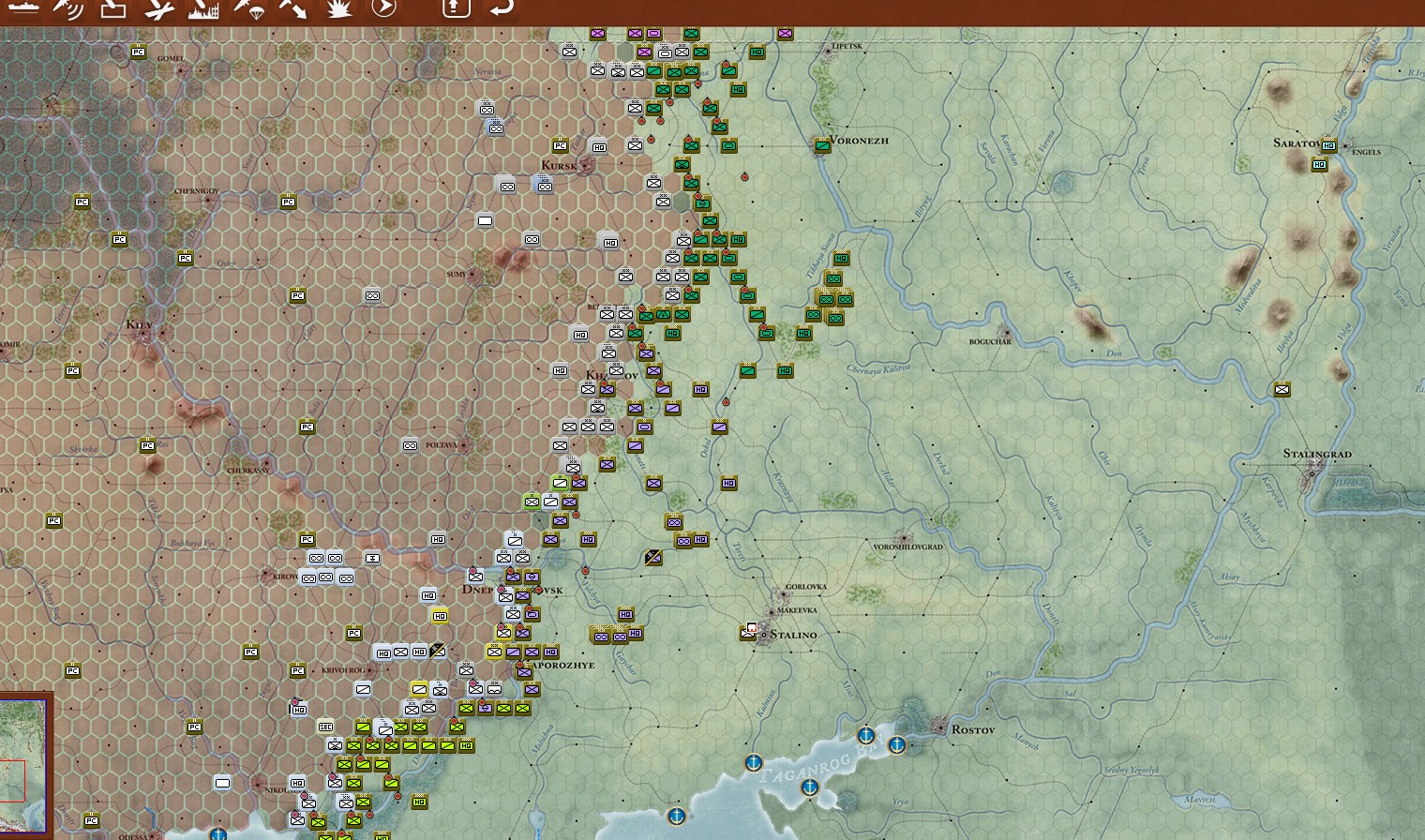This screenshot has width=1425, height=840.
Task: Click the Kiev city label
Action: (139, 324)
